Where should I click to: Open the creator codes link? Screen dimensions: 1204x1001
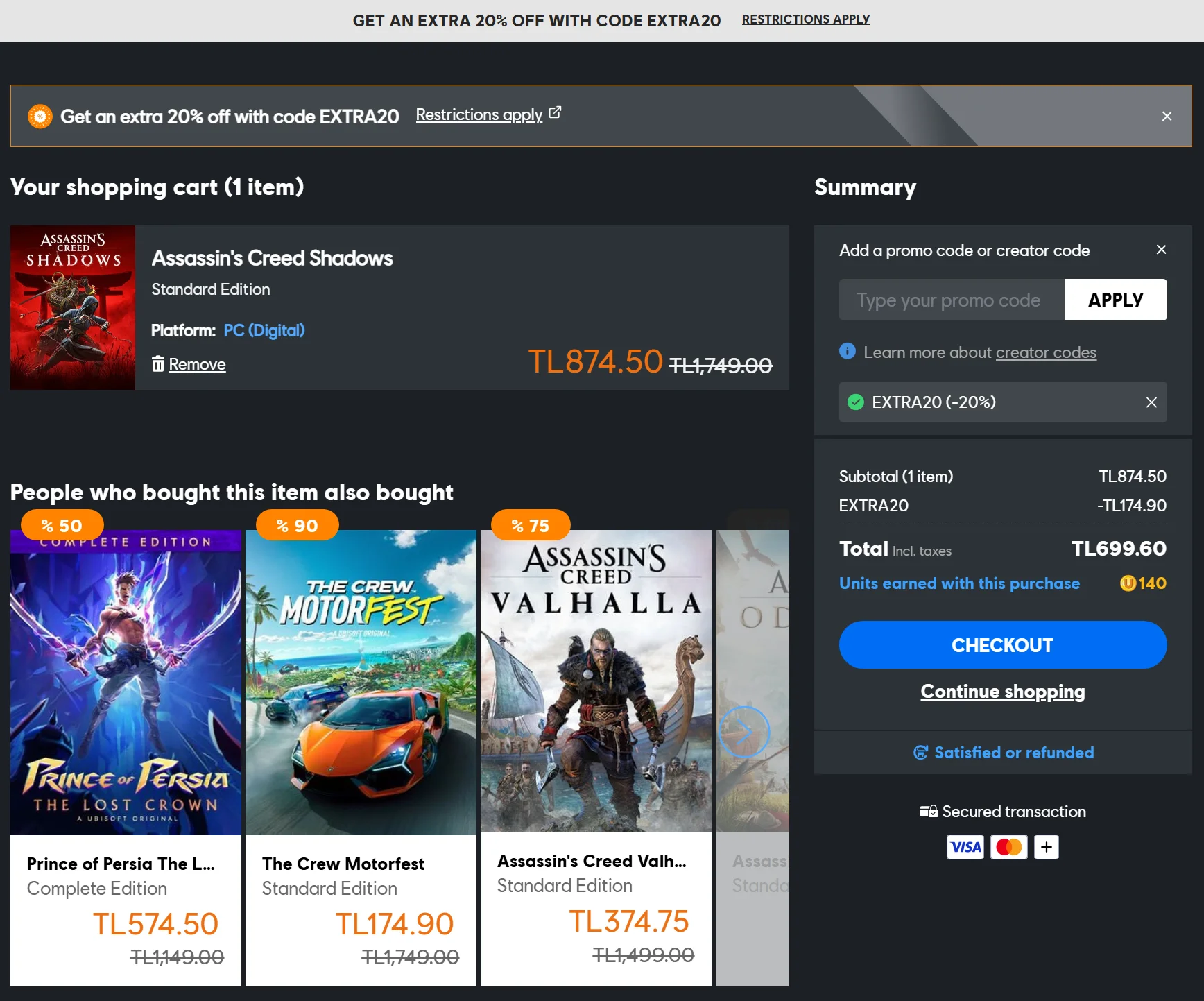[x=1046, y=352]
